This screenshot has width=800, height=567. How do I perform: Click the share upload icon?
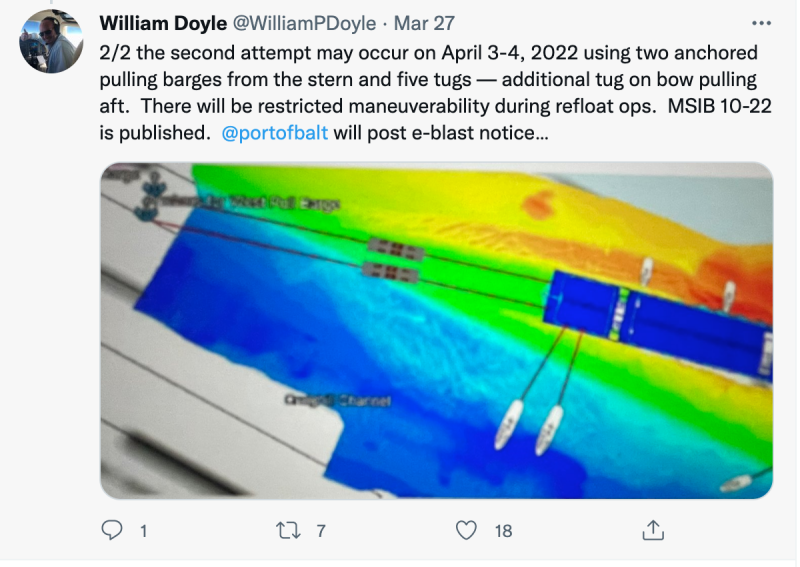click(x=653, y=530)
